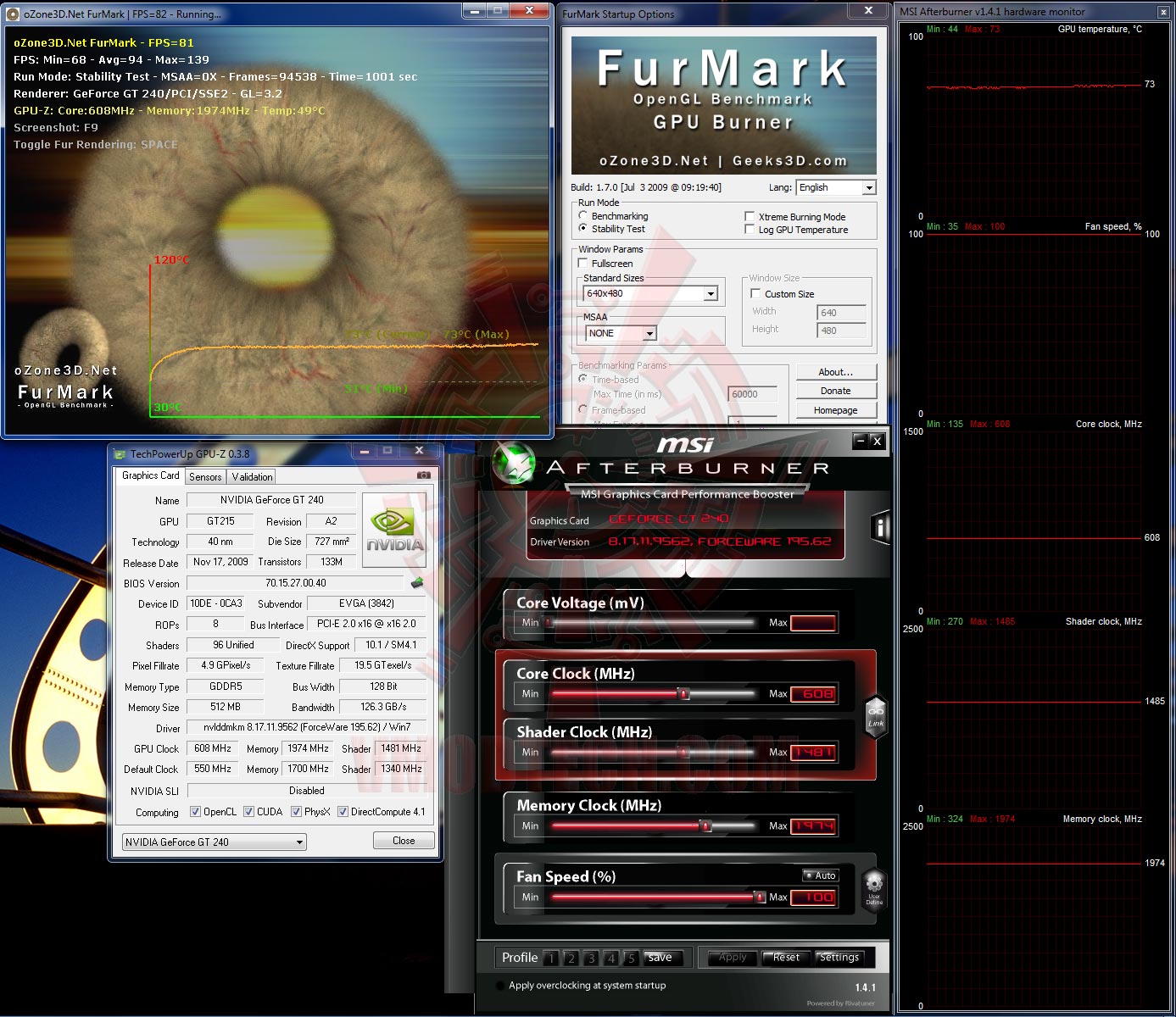Toggle the PhysX checkbox in GPU-Z
1176x1017 pixels.
(x=296, y=812)
